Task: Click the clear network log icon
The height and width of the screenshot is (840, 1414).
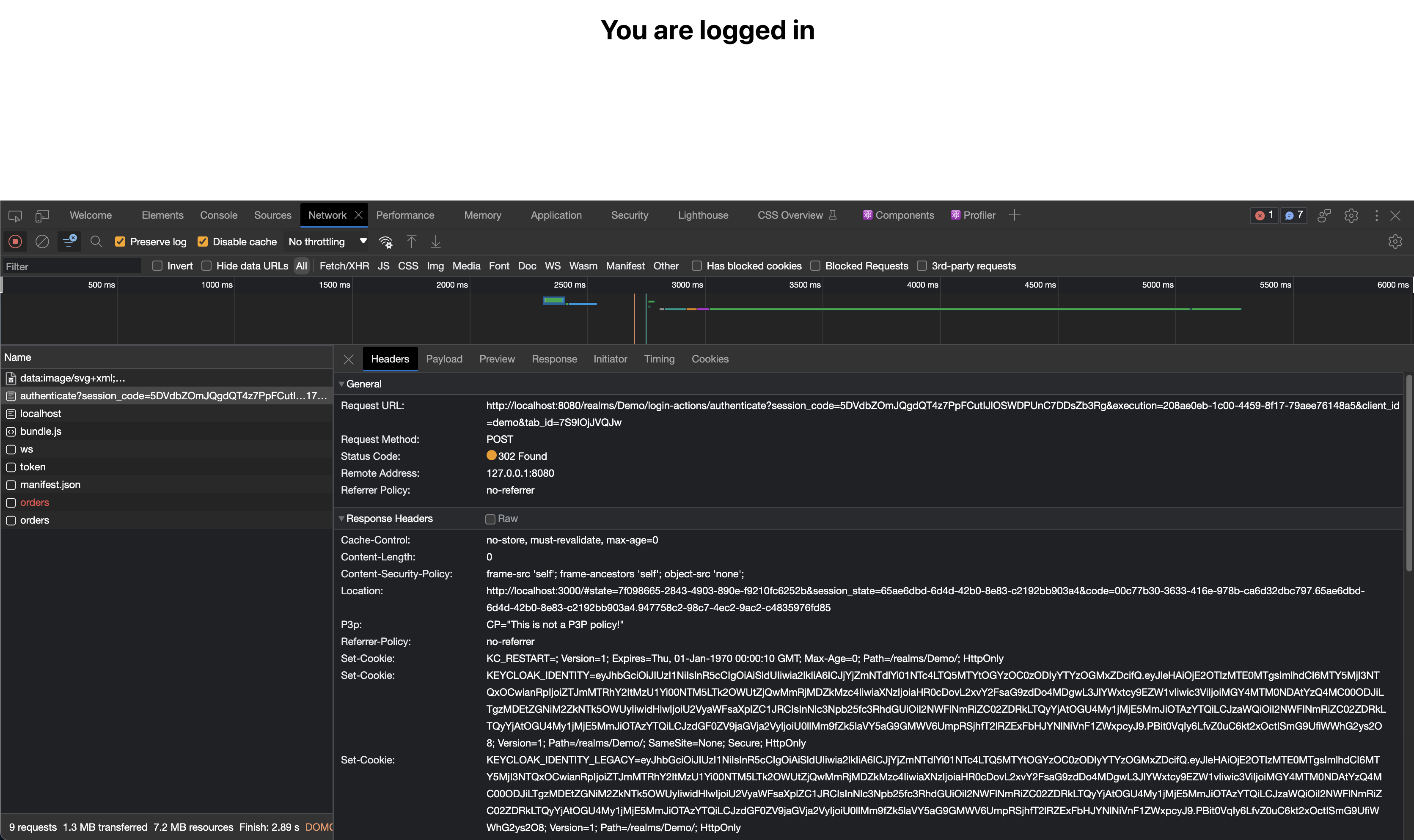Action: pos(42,242)
